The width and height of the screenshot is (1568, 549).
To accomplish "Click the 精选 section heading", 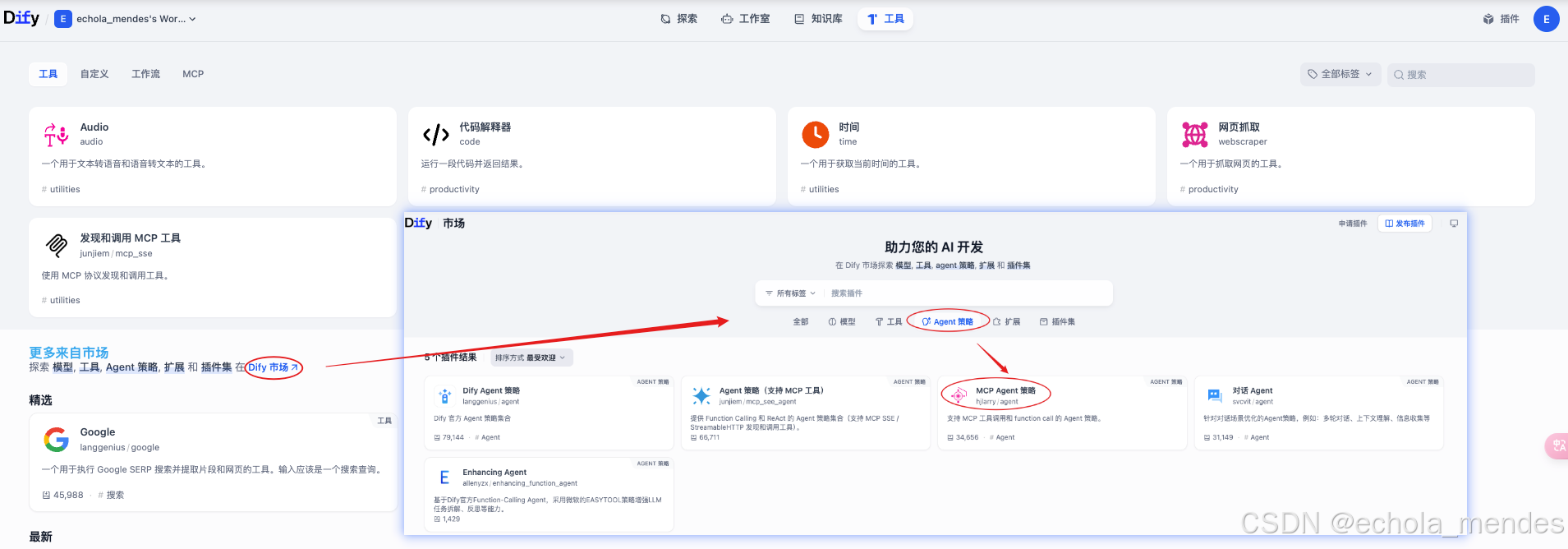I will [40, 400].
